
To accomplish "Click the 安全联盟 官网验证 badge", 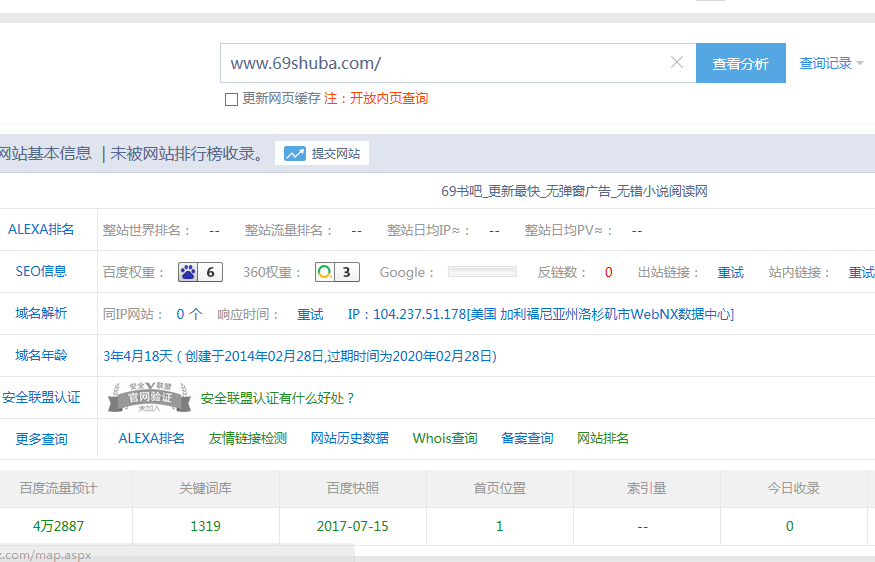I will click(150, 397).
